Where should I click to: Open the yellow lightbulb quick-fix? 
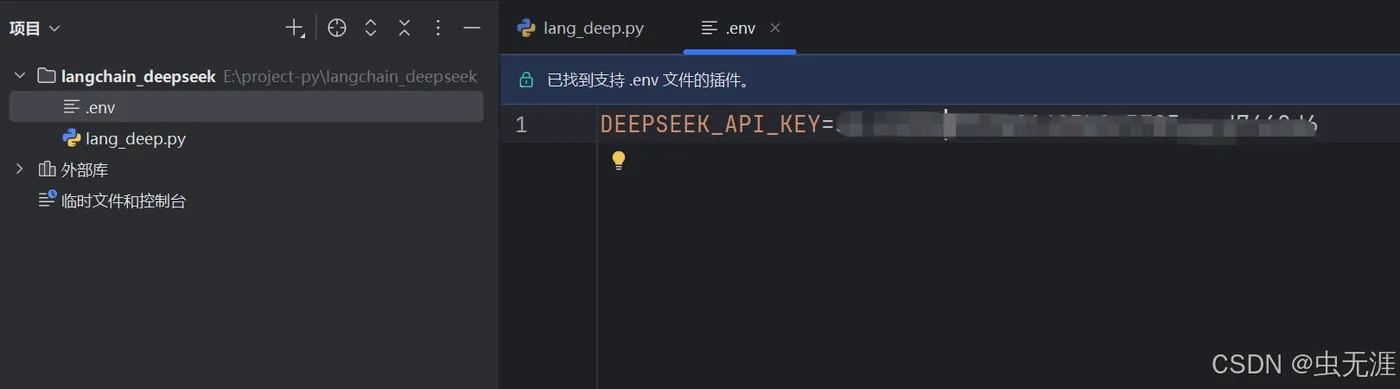coord(618,160)
